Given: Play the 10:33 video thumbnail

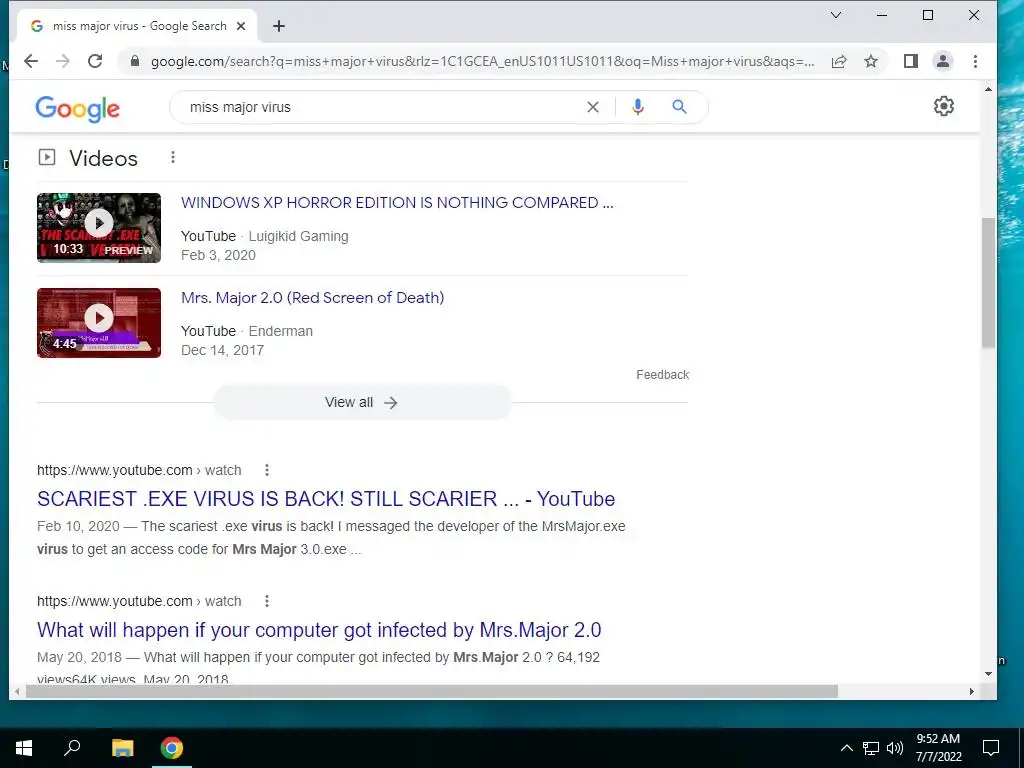Looking at the screenshot, I should (x=99, y=228).
